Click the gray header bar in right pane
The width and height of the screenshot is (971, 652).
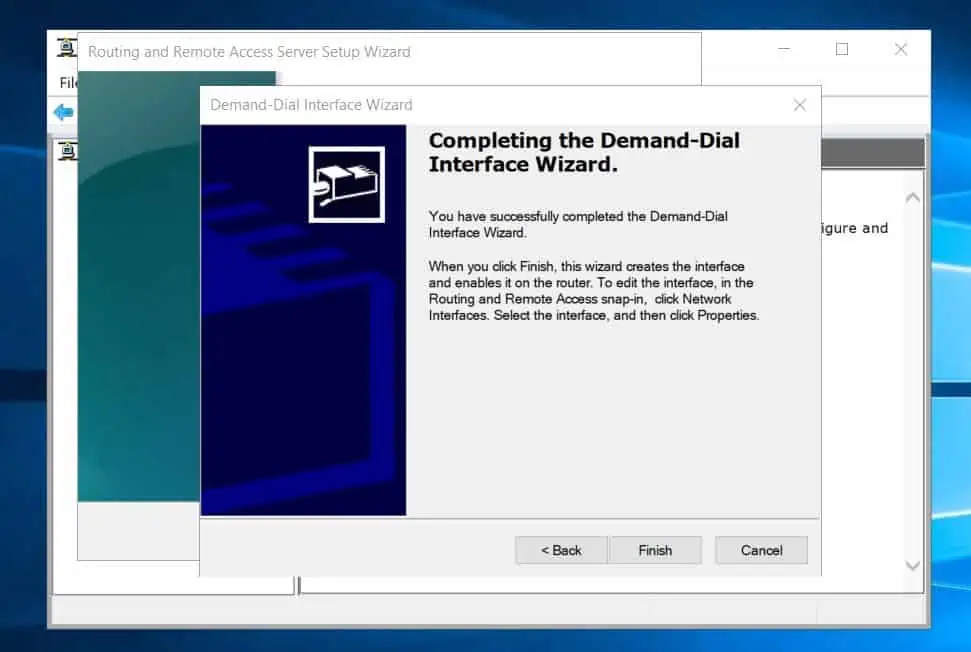pos(872,153)
